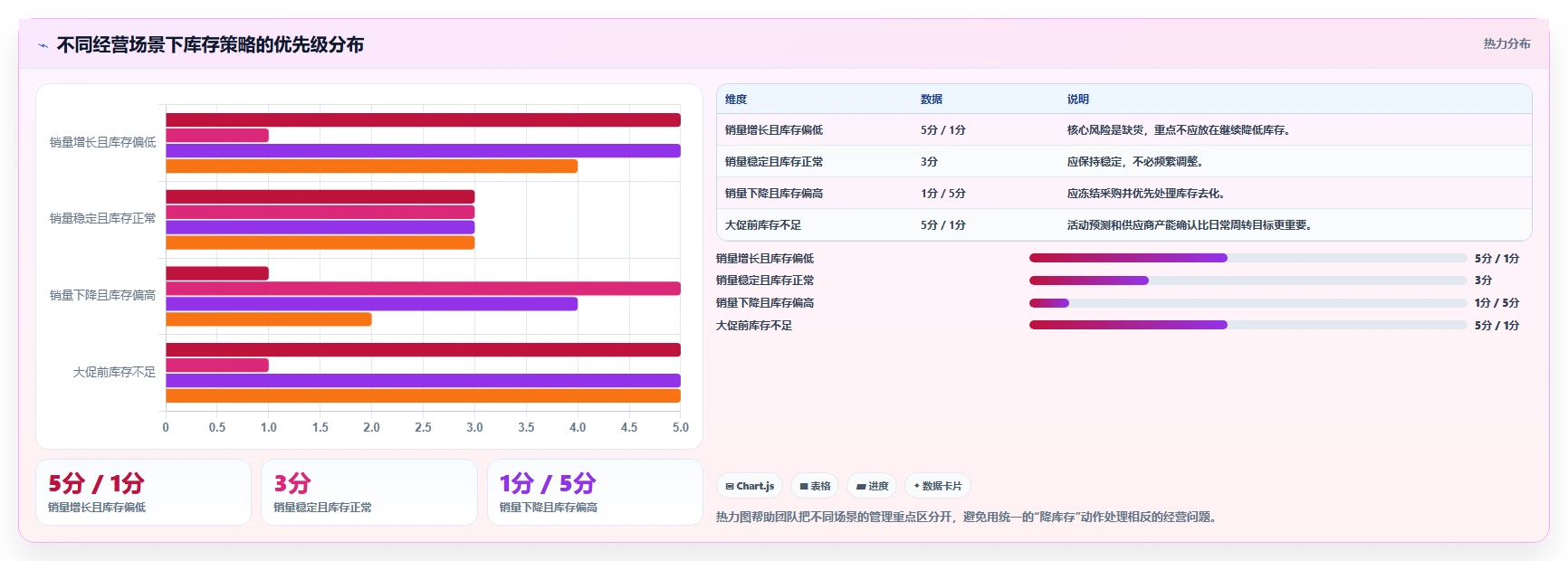The image size is (1568, 561).
Task: Click crimson chart bar for 大促前库存不足
Action: point(423,350)
